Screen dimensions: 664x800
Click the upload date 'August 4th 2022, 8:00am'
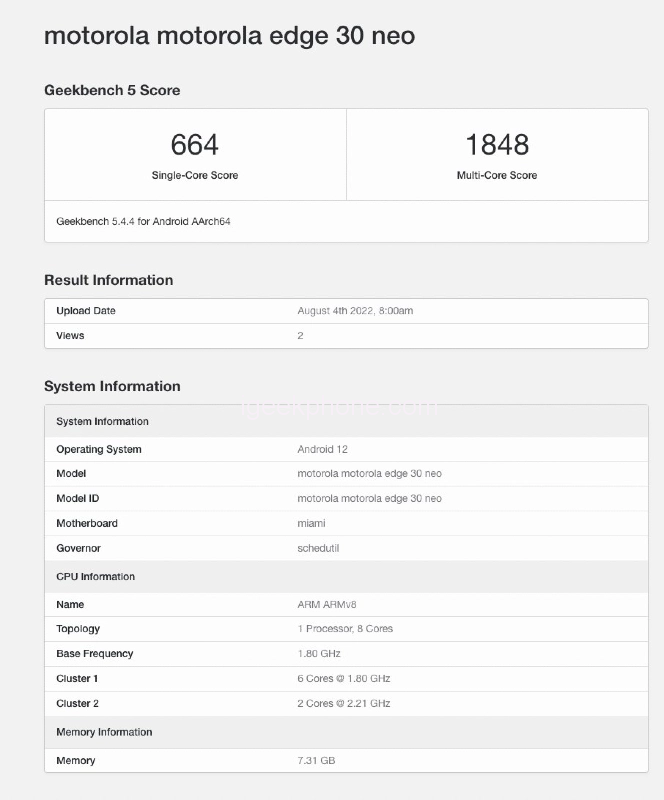(x=355, y=311)
